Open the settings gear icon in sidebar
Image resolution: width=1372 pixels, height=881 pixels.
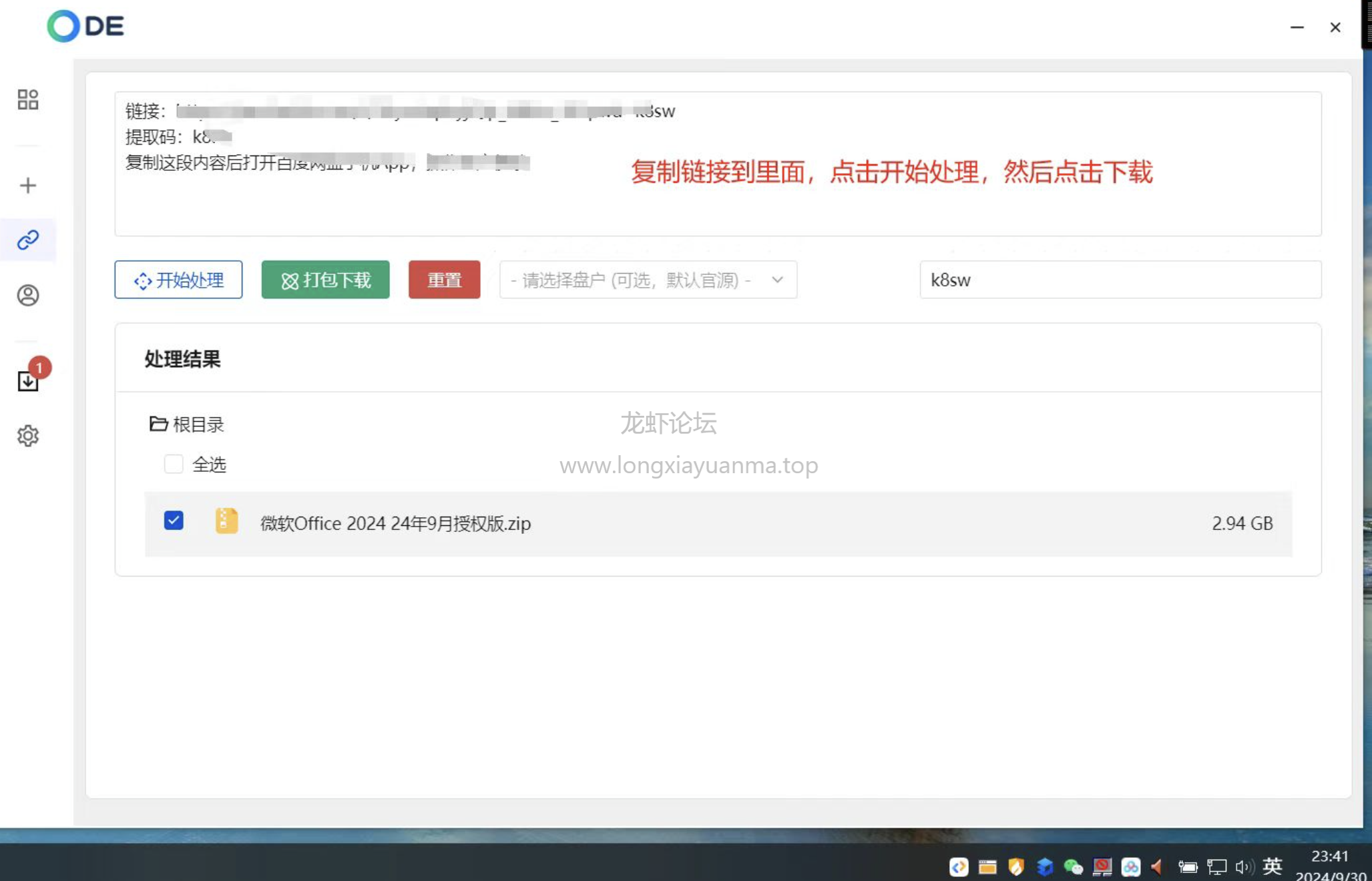[x=28, y=436]
